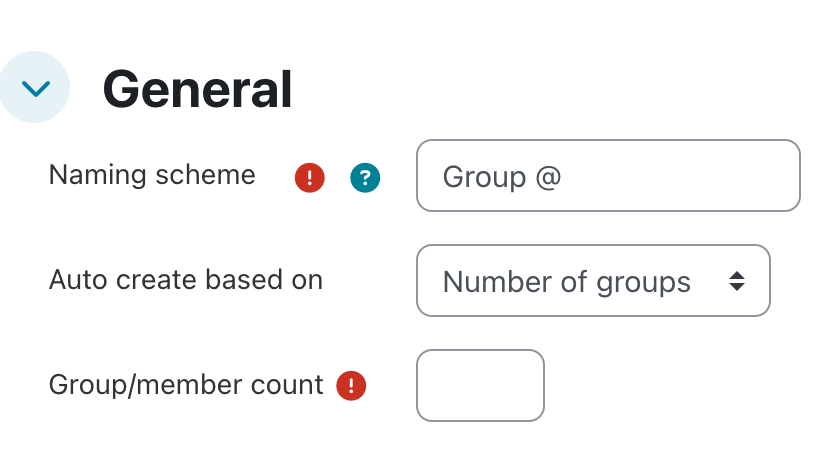This screenshot has width=827, height=449.
Task: Click the Naming scheme label
Action: 152,175
